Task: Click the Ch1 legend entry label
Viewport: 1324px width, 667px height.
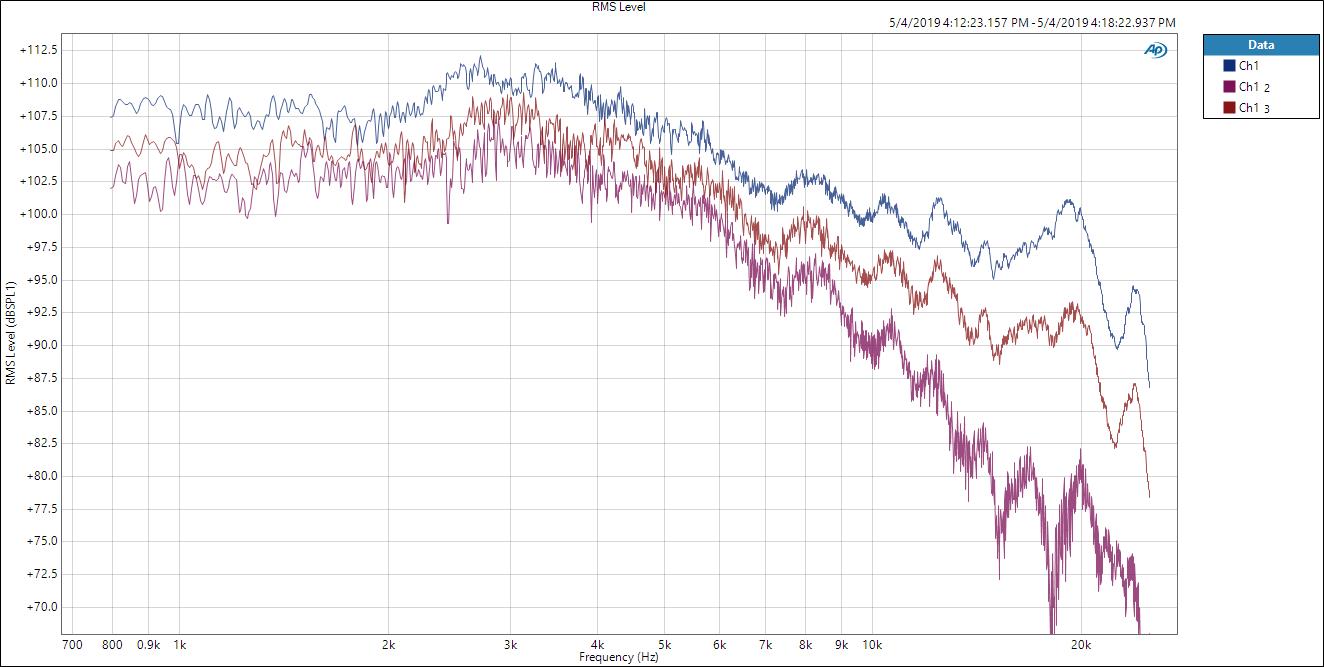Action: pos(1249,65)
